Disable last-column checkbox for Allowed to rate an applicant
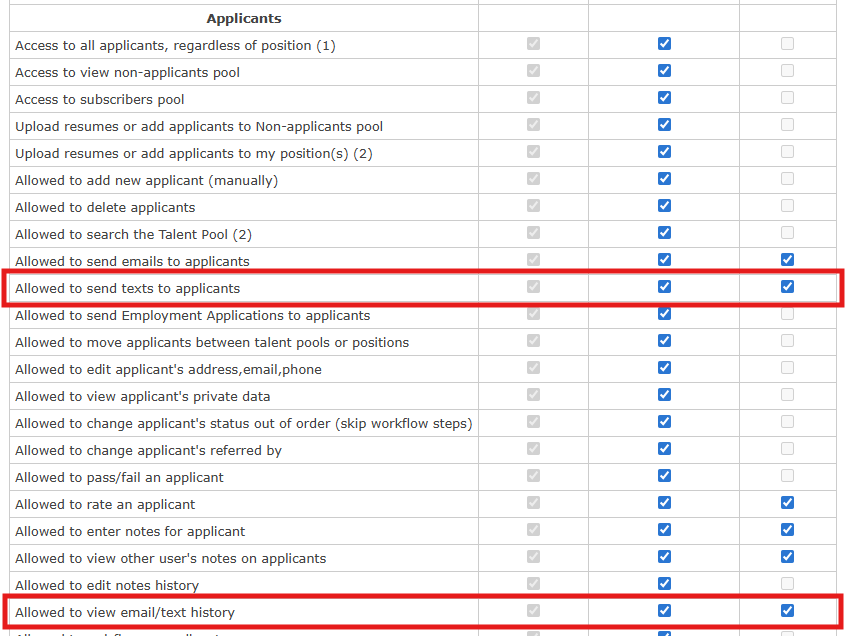Viewport: 853px width, 636px height. (x=787, y=503)
